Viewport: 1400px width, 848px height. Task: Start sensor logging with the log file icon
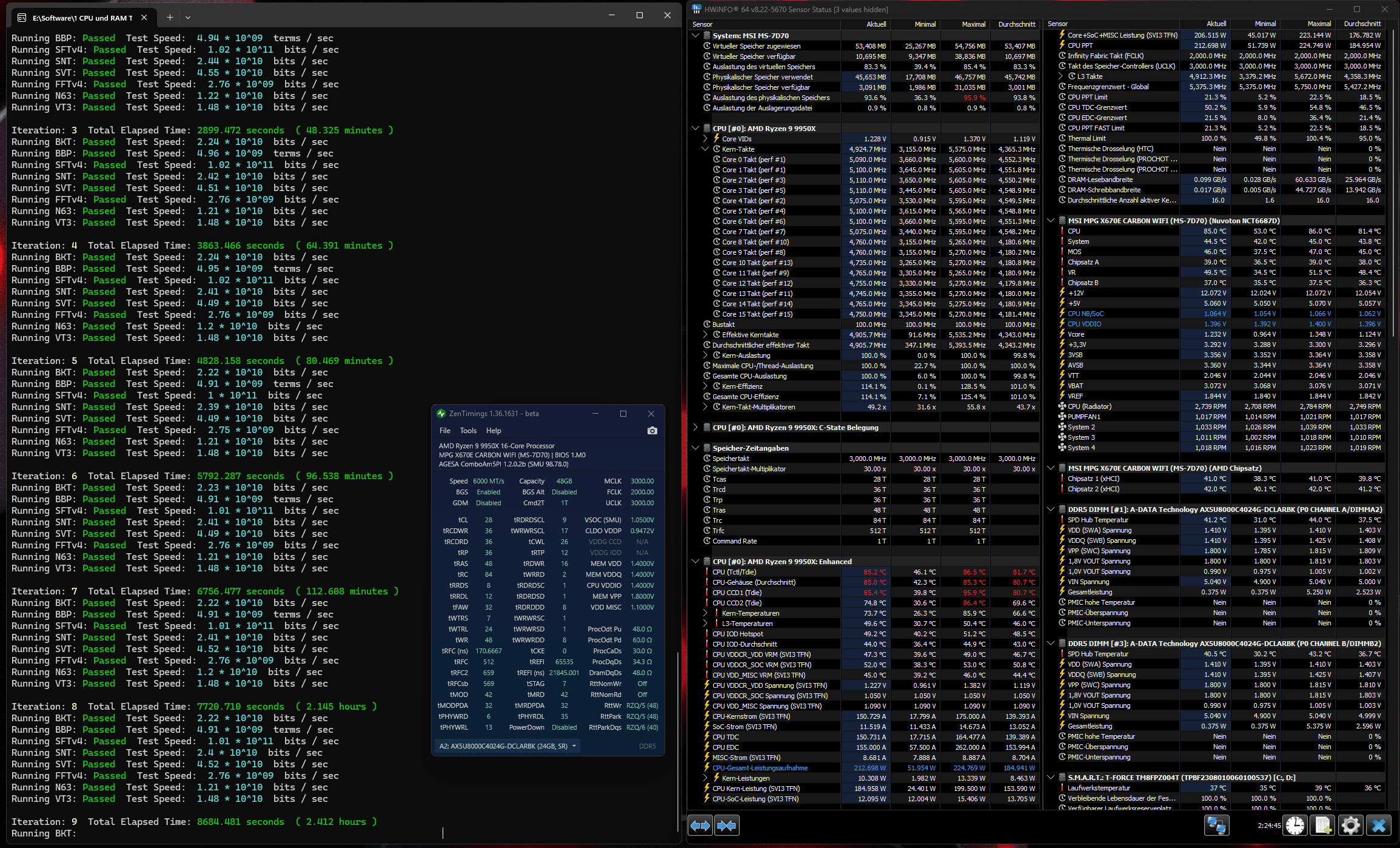point(1323,826)
